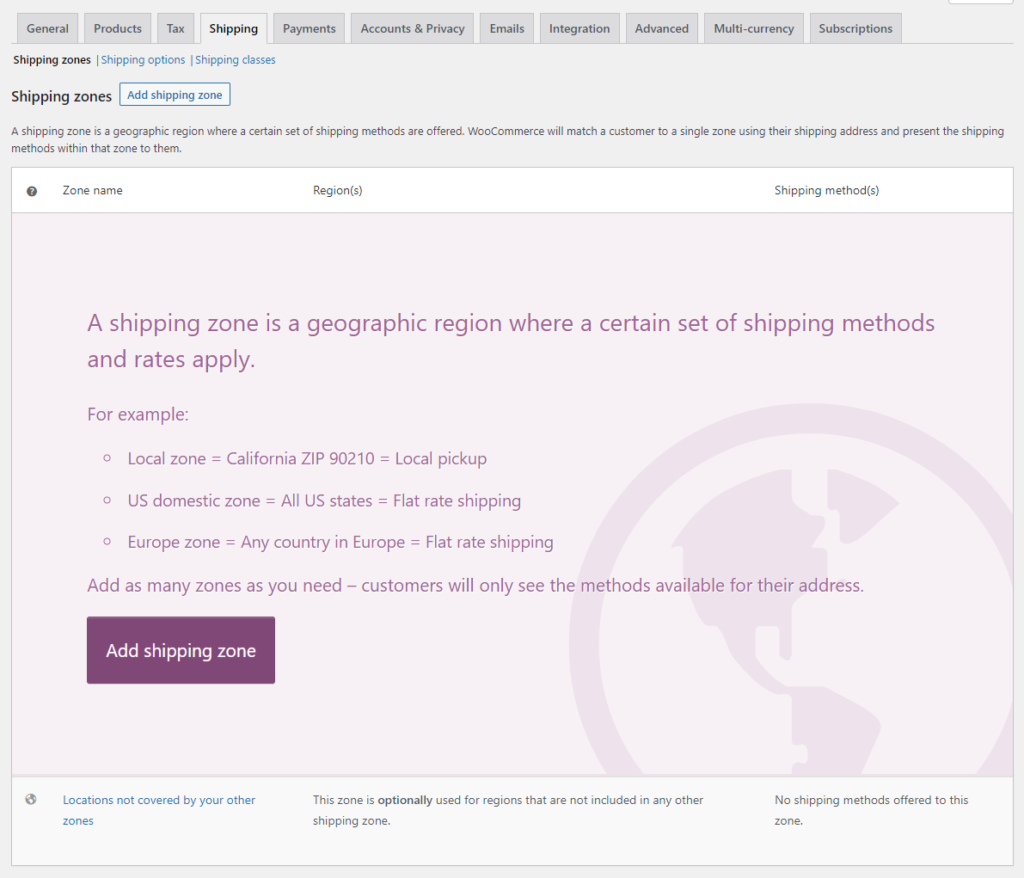The height and width of the screenshot is (878, 1024).
Task: Click the globe icon beside uncovered locations row
Action: tap(31, 800)
